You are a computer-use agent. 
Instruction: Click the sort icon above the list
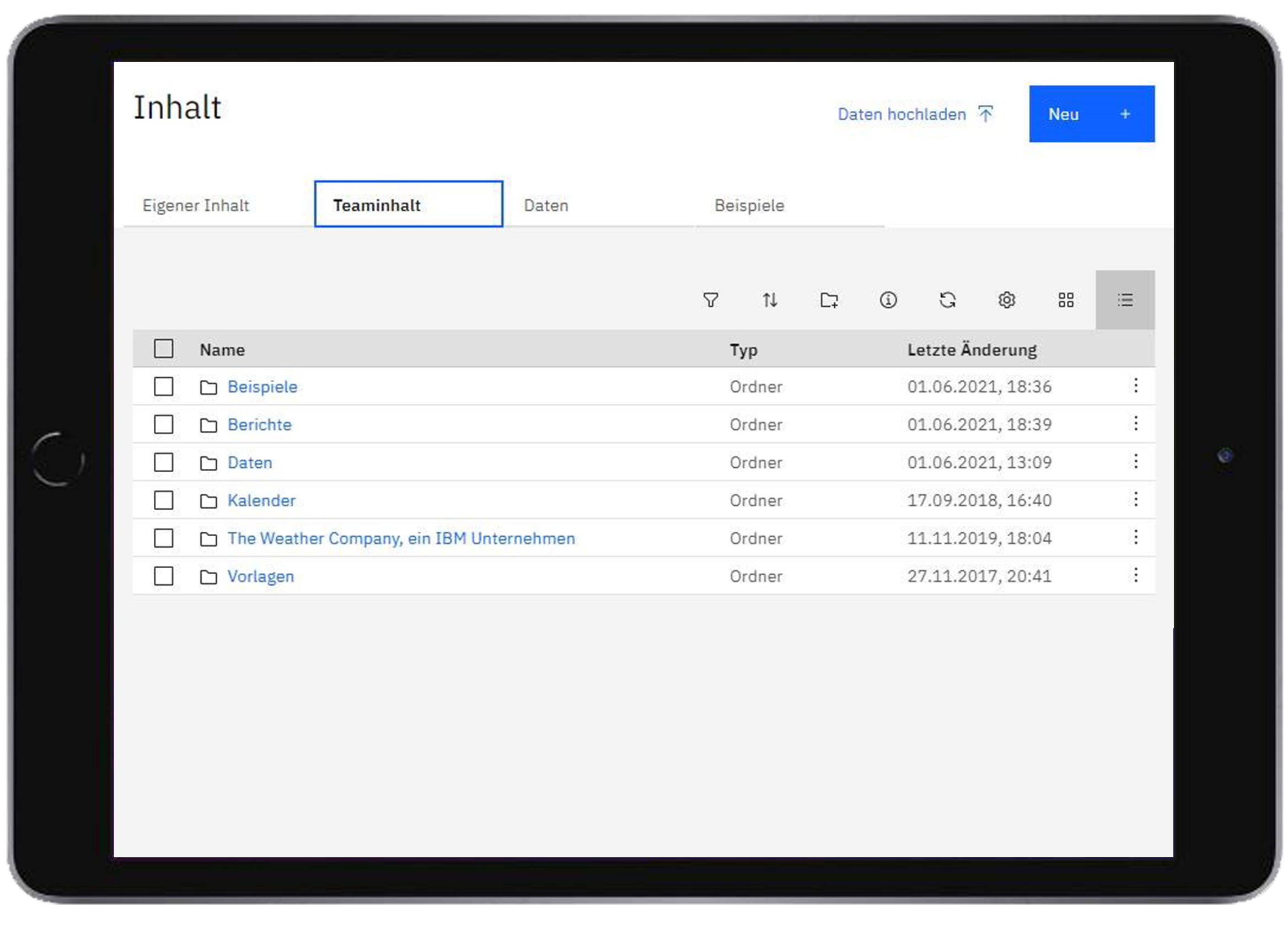[x=771, y=301]
